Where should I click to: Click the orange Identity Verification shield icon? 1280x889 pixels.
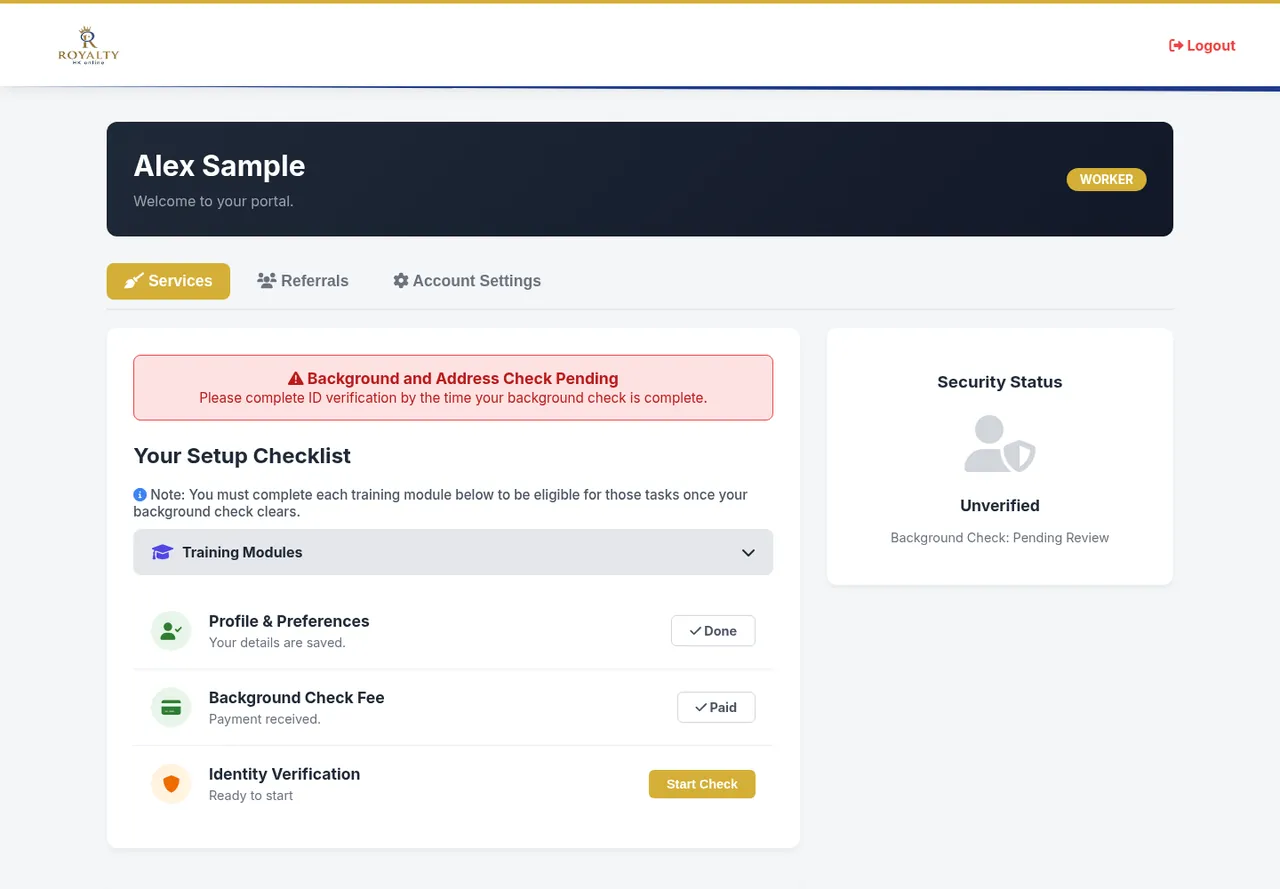(171, 784)
